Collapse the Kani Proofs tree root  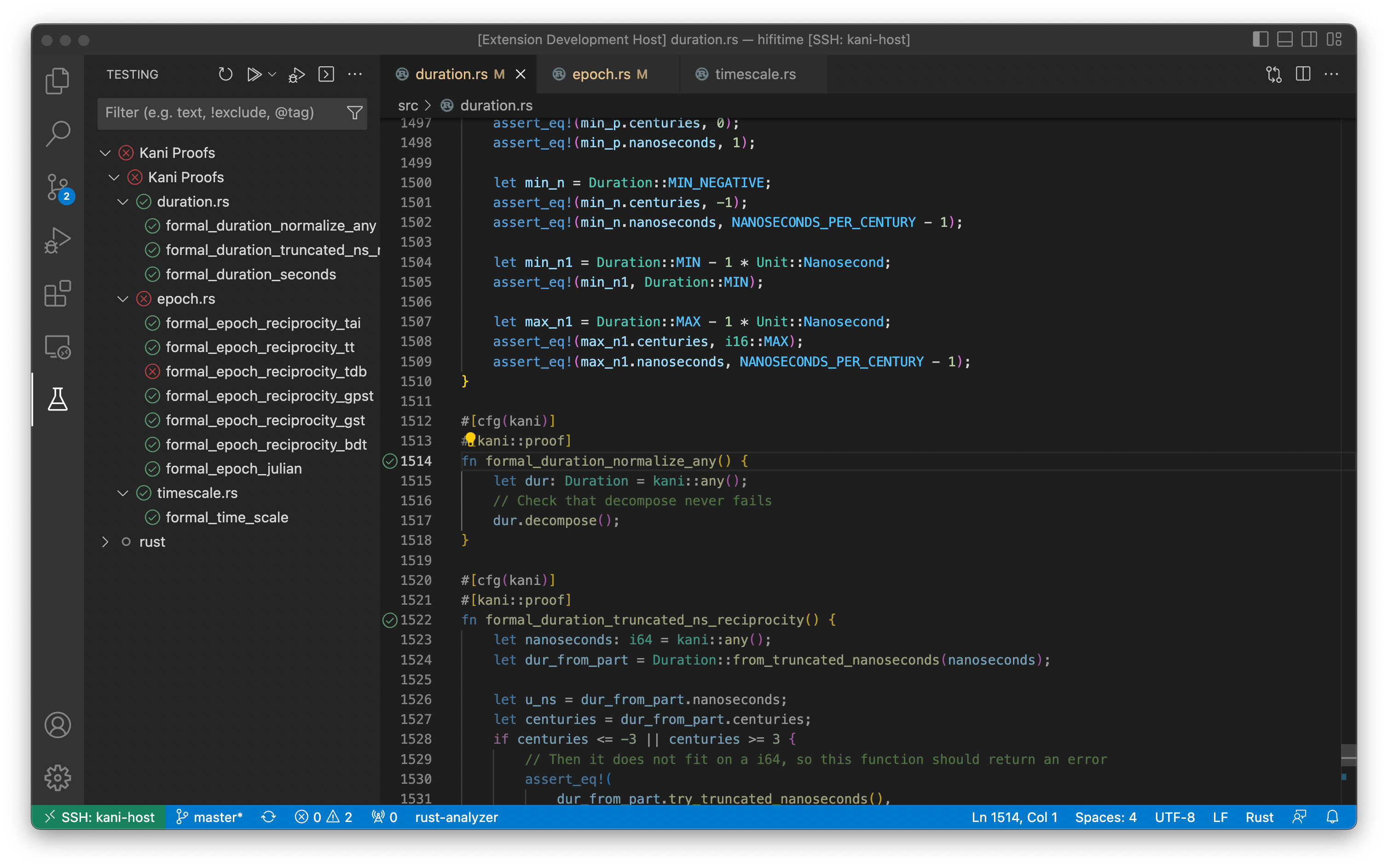(x=105, y=152)
